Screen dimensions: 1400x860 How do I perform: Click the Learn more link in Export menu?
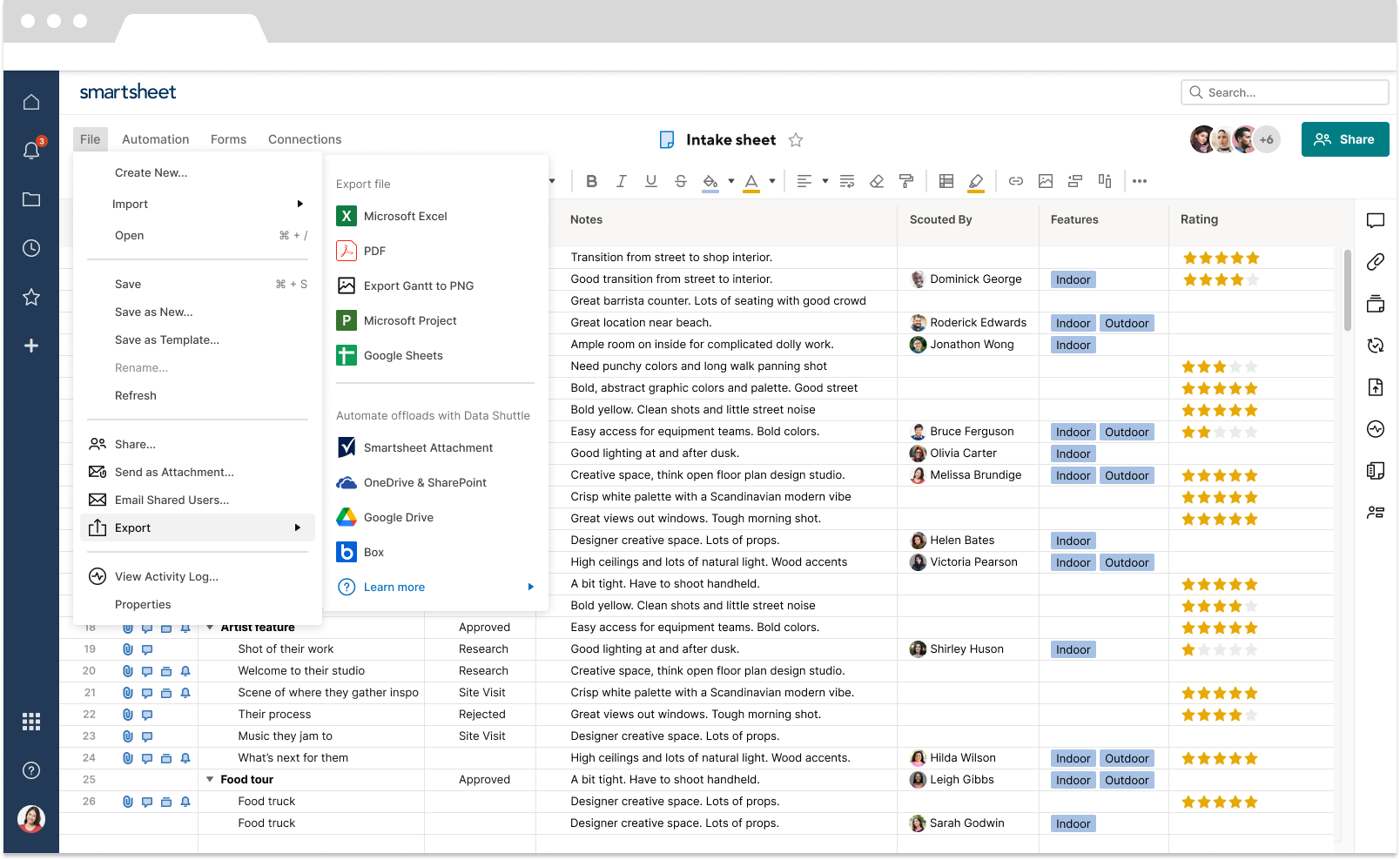click(x=394, y=587)
